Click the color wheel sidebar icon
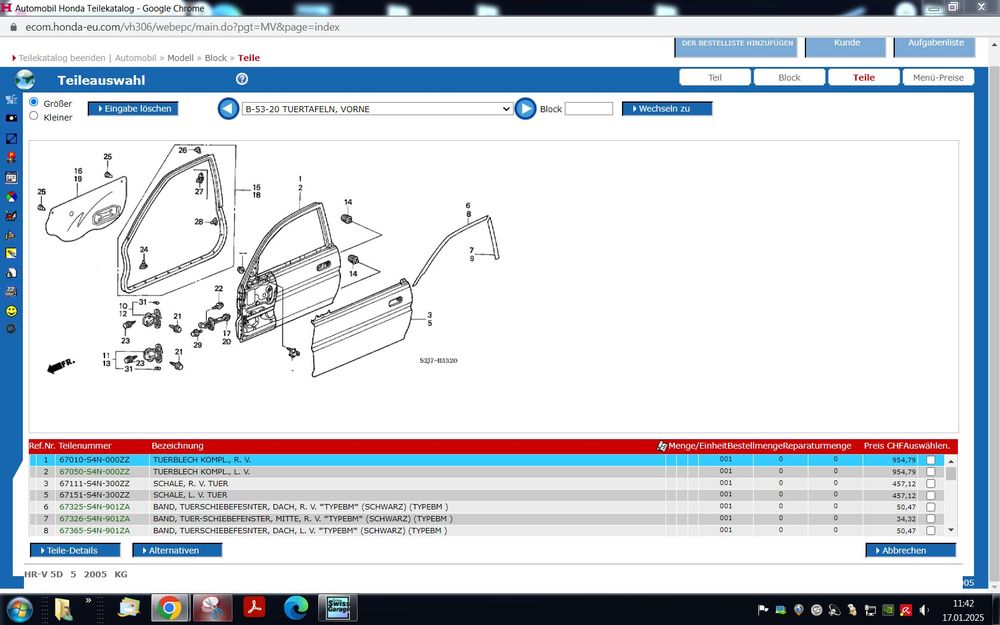Image resolution: width=1000 pixels, height=625 pixels. (x=11, y=197)
